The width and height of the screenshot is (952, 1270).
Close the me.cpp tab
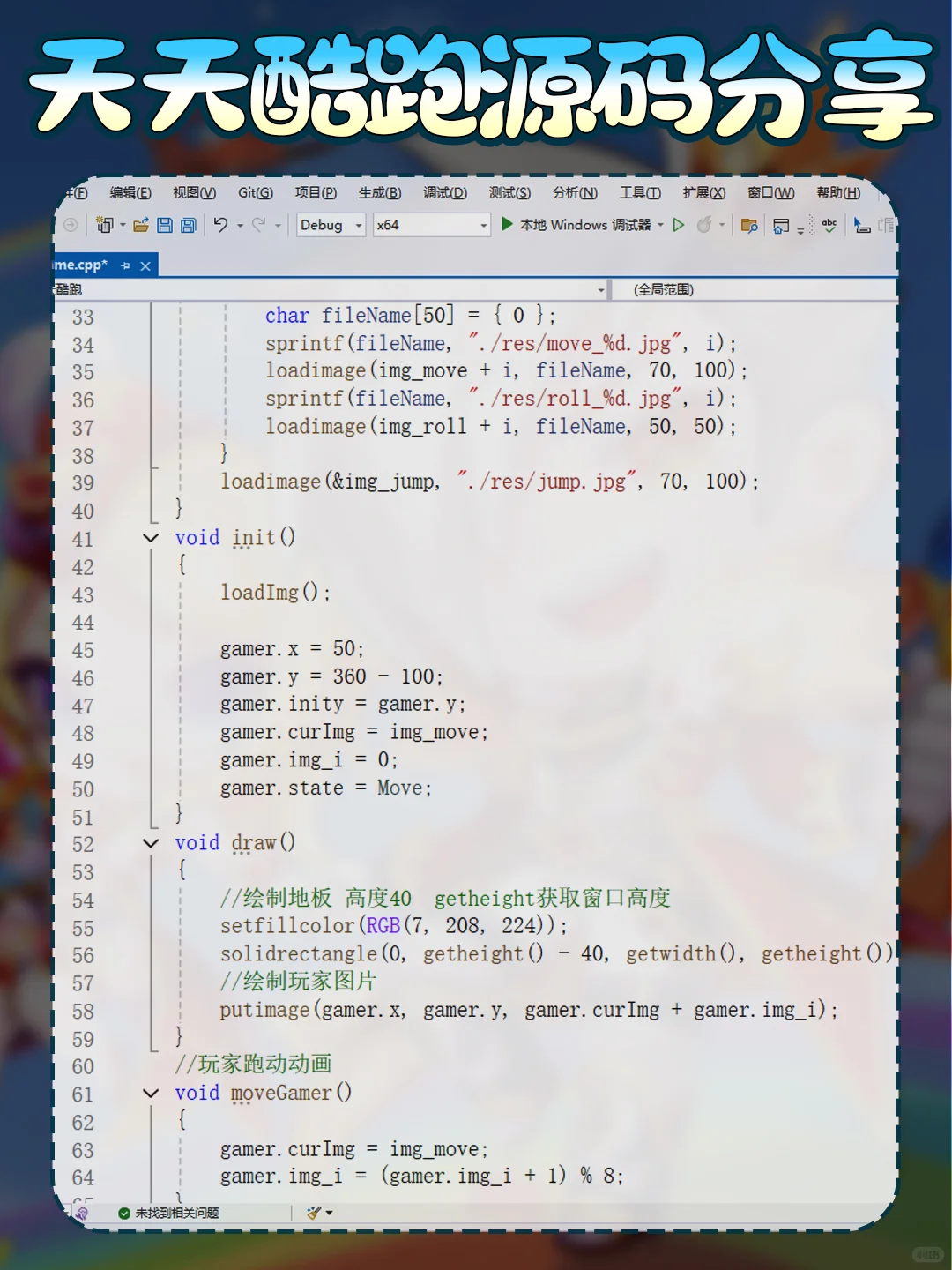(x=145, y=265)
